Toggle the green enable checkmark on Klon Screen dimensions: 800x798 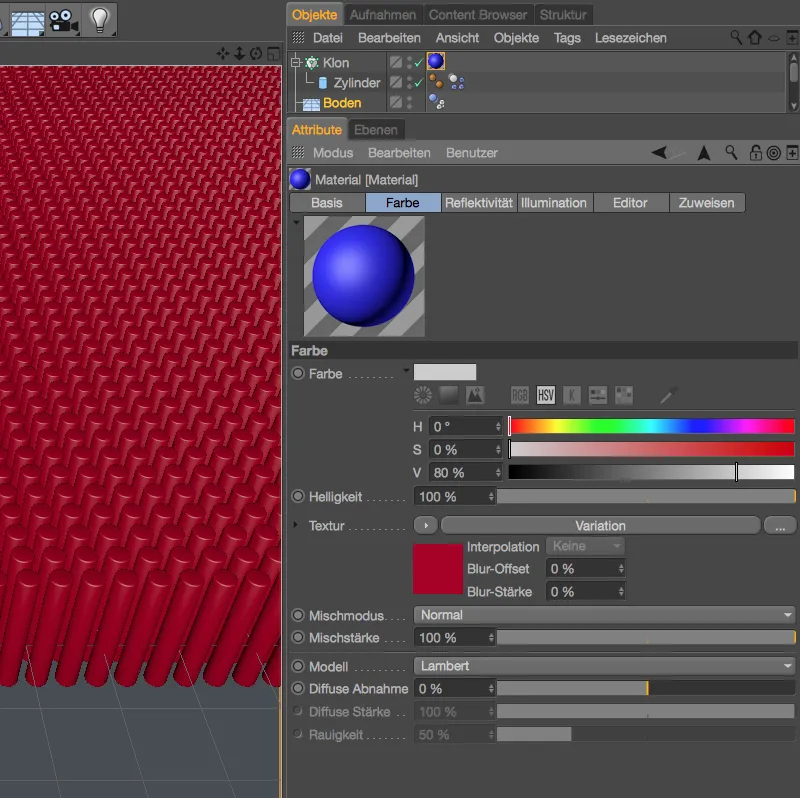(419, 62)
